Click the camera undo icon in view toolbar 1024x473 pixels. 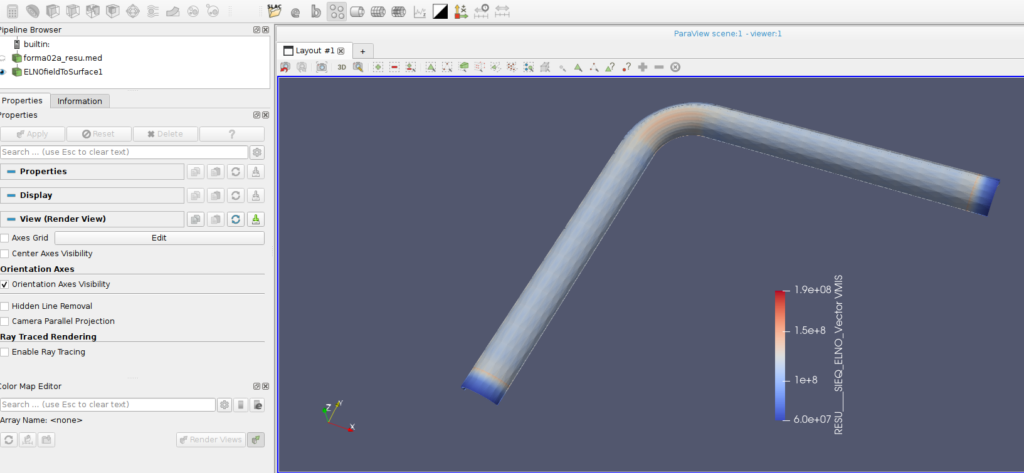point(286,67)
